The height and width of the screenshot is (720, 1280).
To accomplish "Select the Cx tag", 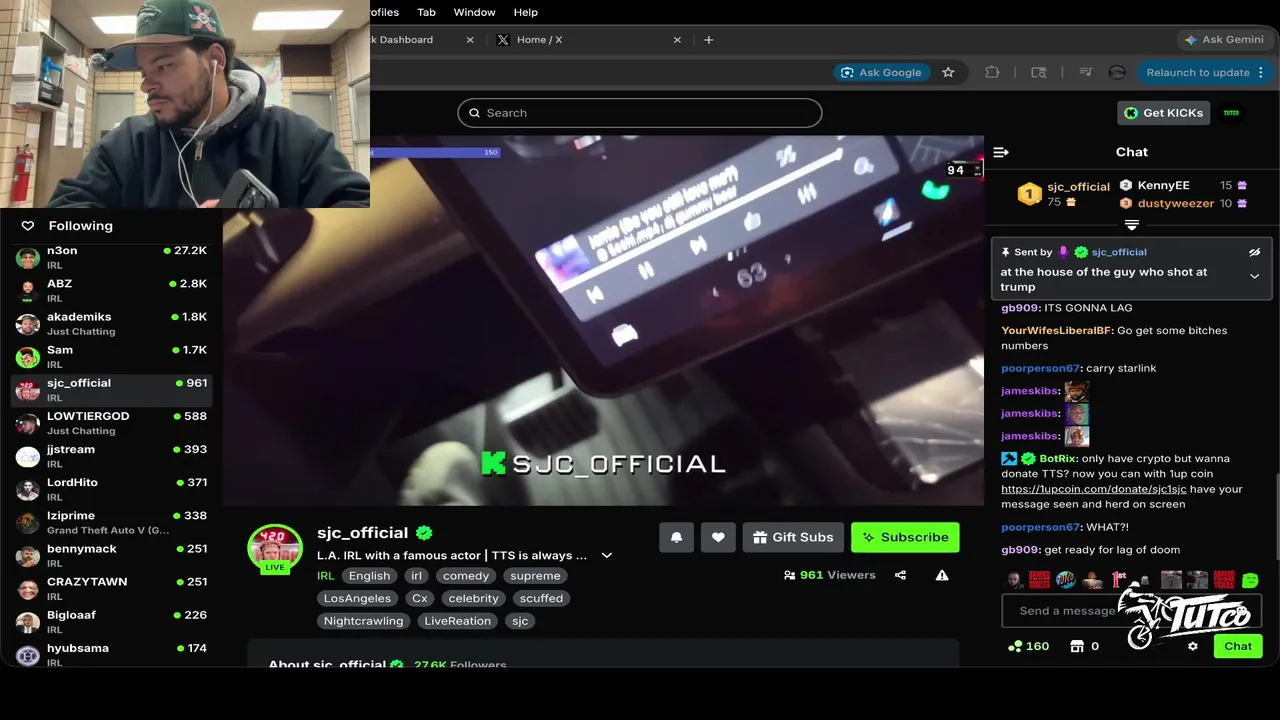I will point(420,598).
